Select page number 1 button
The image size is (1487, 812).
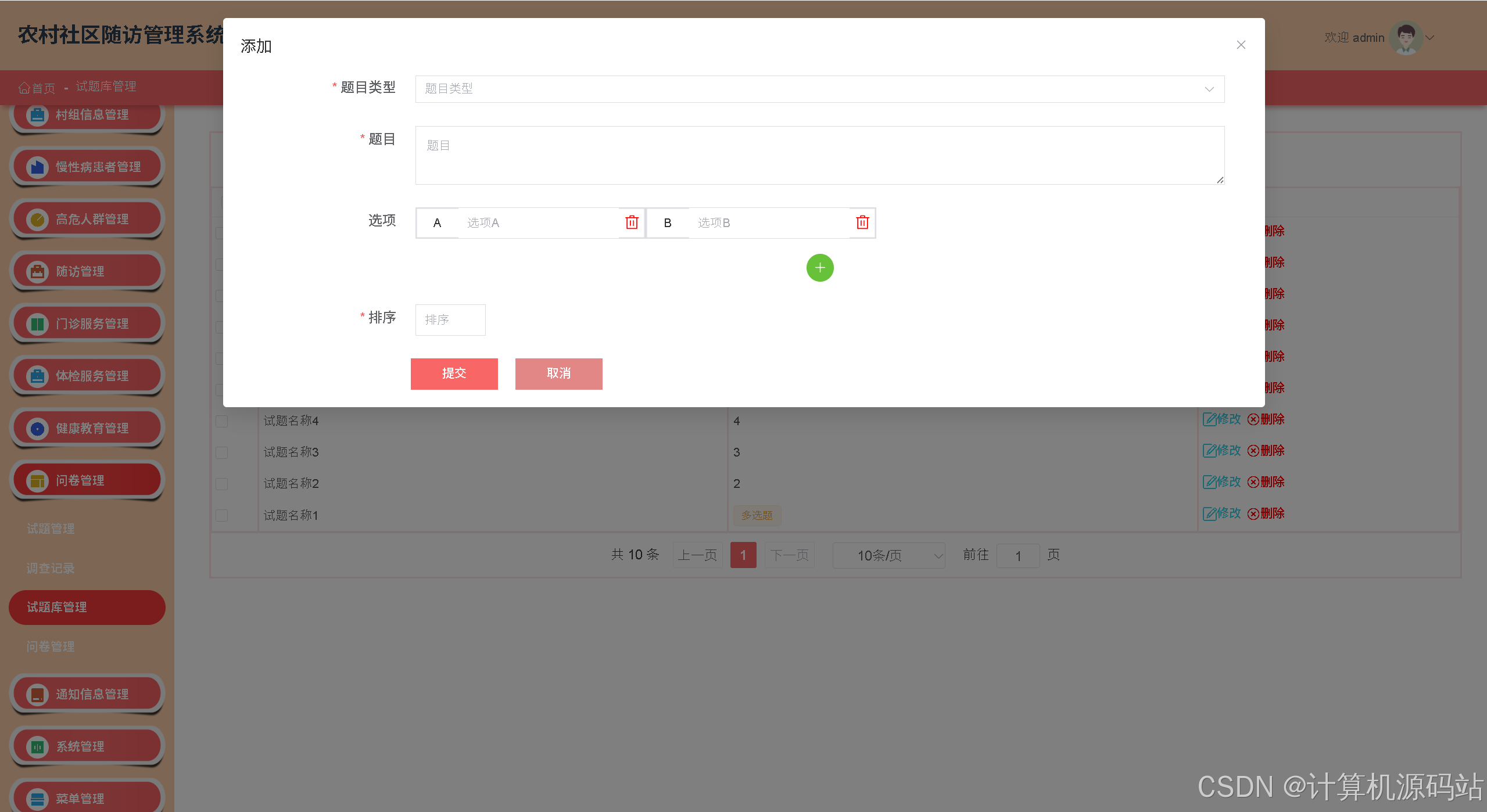[x=743, y=555]
